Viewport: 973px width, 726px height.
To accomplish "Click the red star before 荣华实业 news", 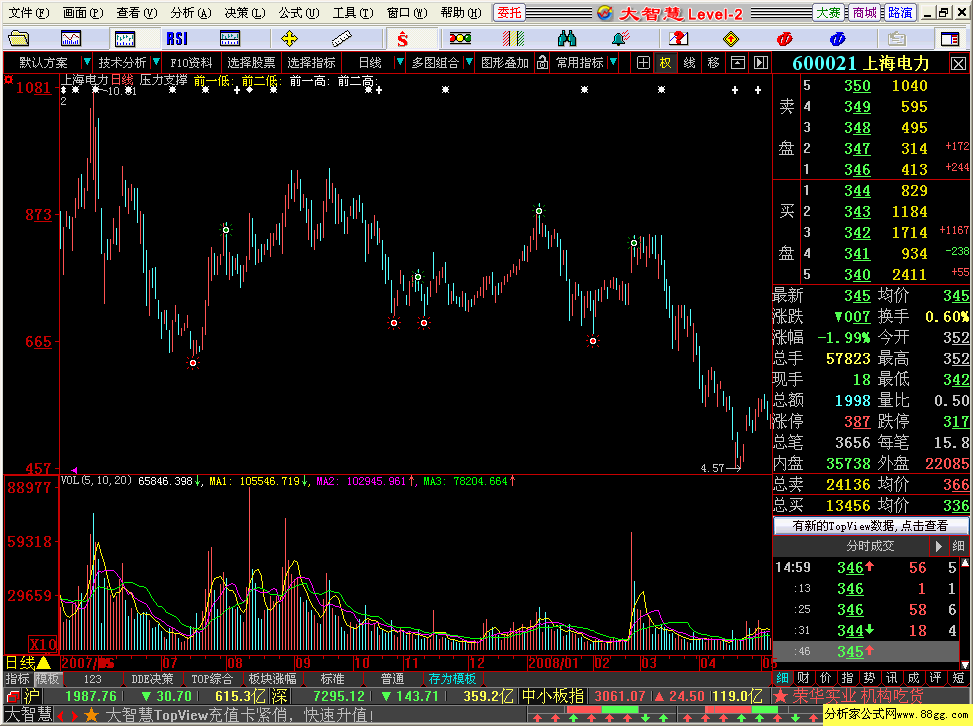I will 781,696.
